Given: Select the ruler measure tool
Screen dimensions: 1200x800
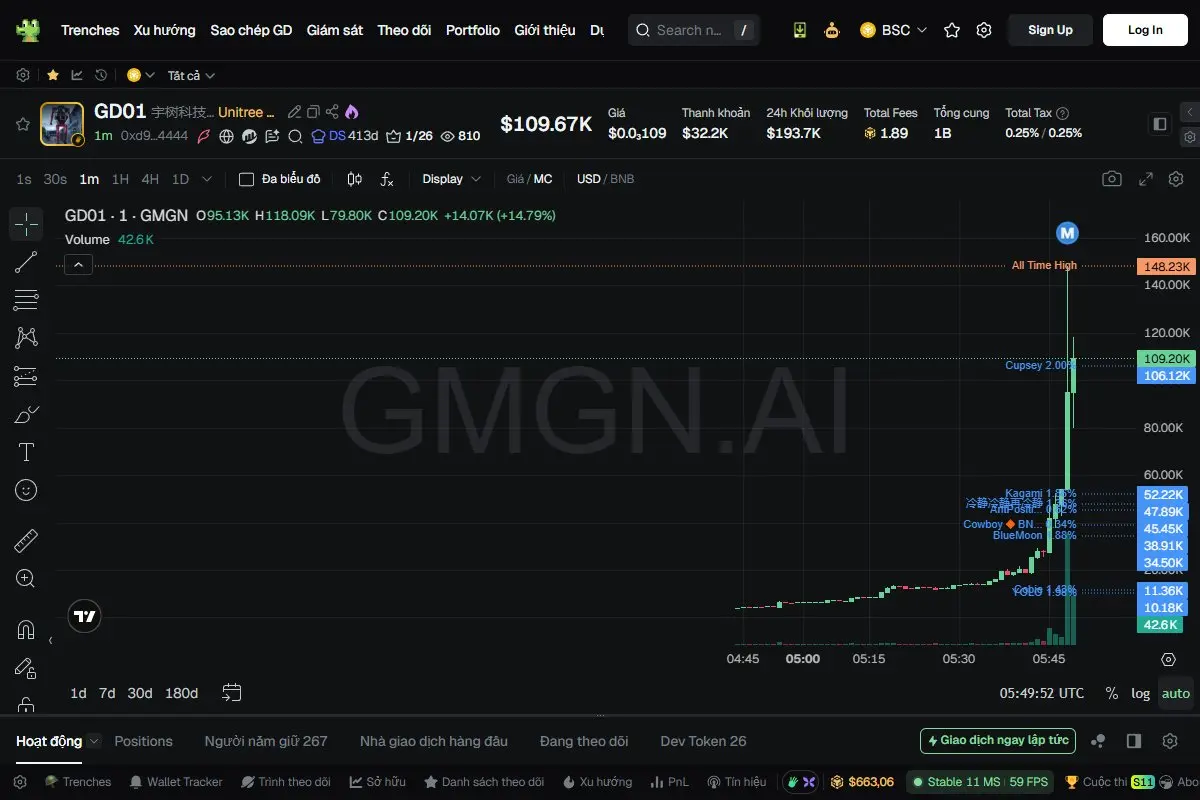Looking at the screenshot, I should click(x=26, y=541).
